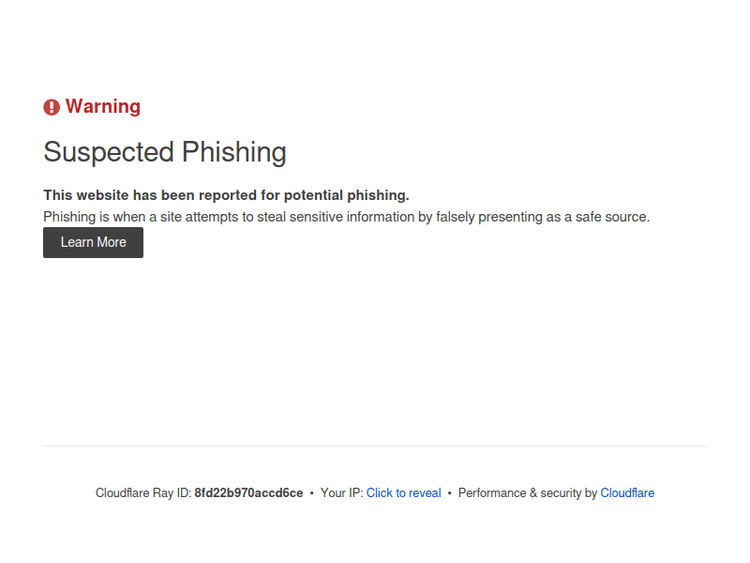Click the Performance & security by text

pyautogui.click(x=527, y=493)
